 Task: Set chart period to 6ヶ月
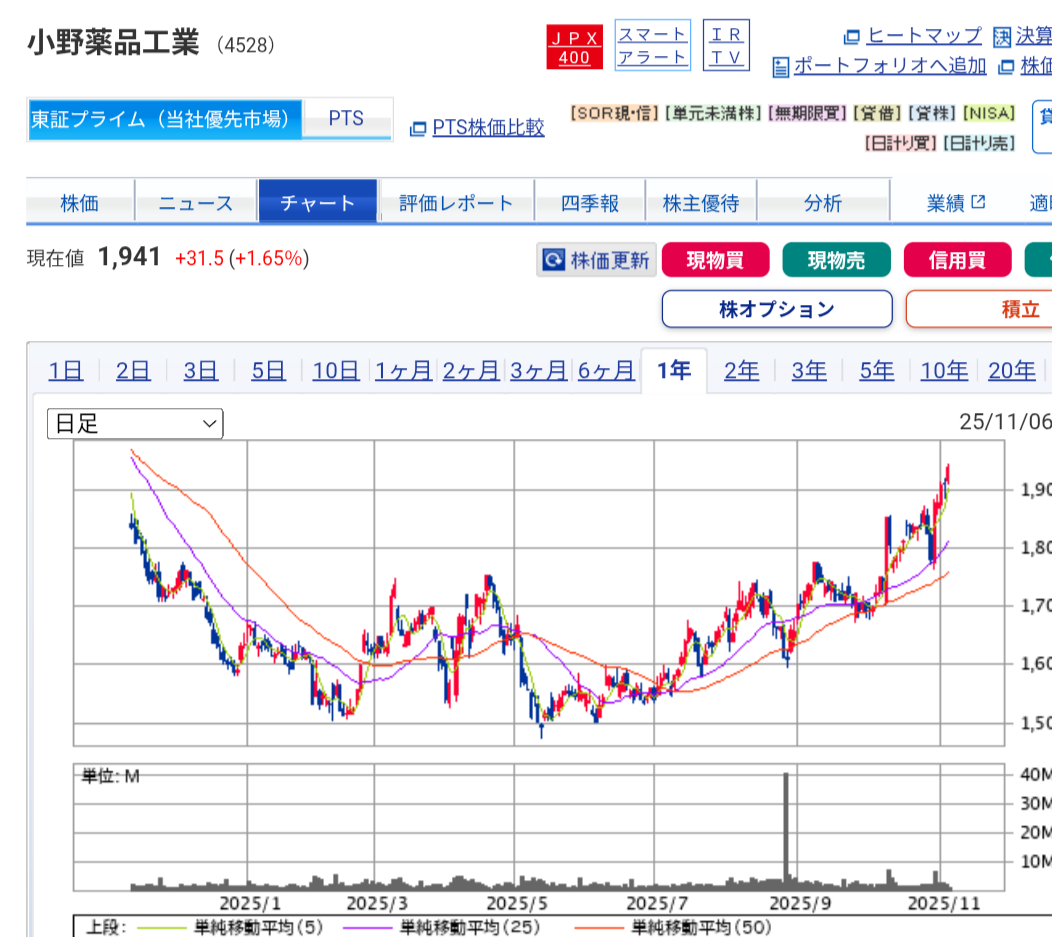pyautogui.click(x=607, y=370)
